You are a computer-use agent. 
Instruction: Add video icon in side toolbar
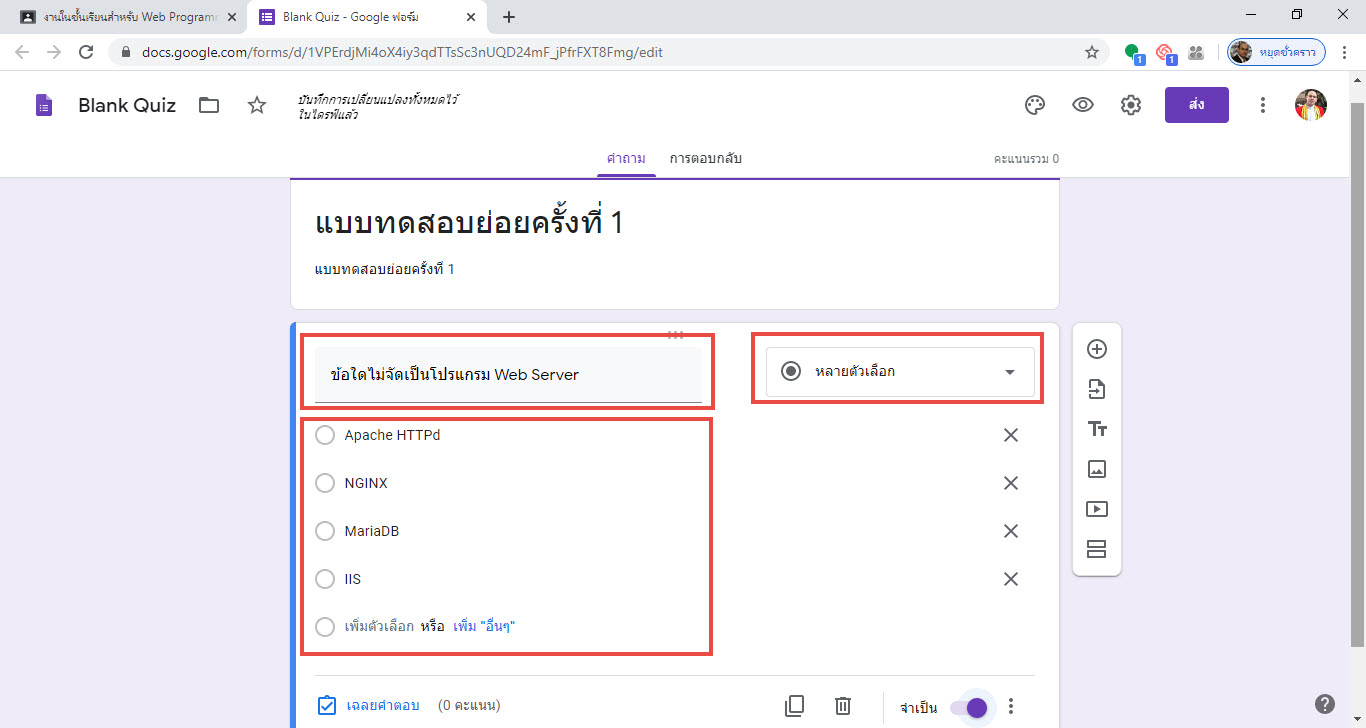pos(1097,509)
